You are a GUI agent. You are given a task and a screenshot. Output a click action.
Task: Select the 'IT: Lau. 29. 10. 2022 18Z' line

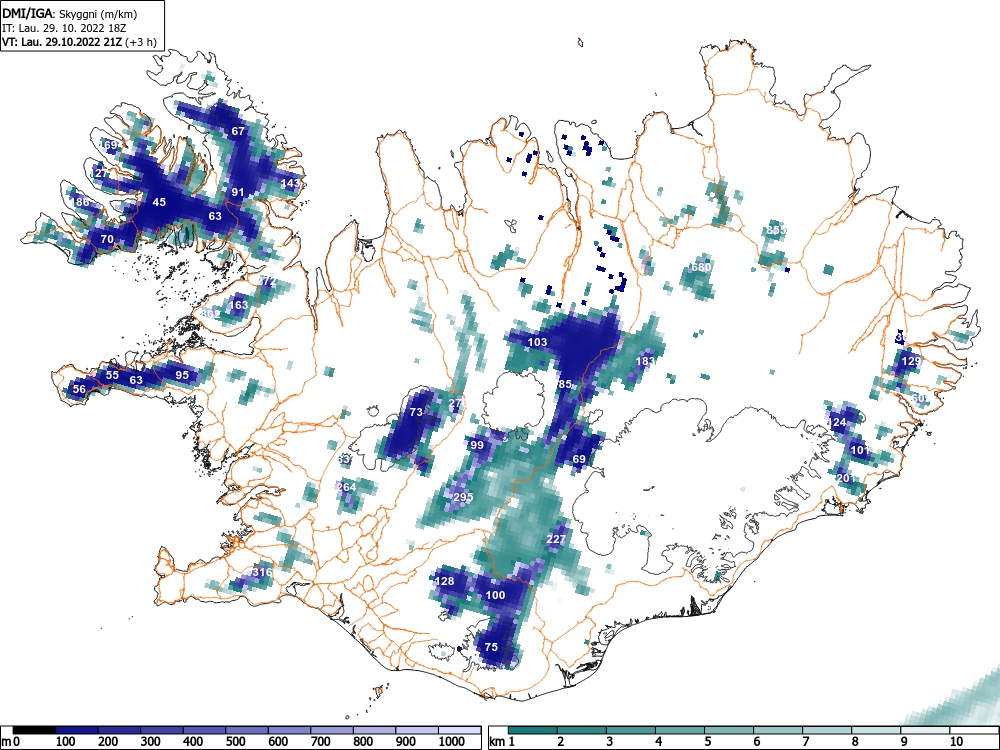click(x=64, y=28)
